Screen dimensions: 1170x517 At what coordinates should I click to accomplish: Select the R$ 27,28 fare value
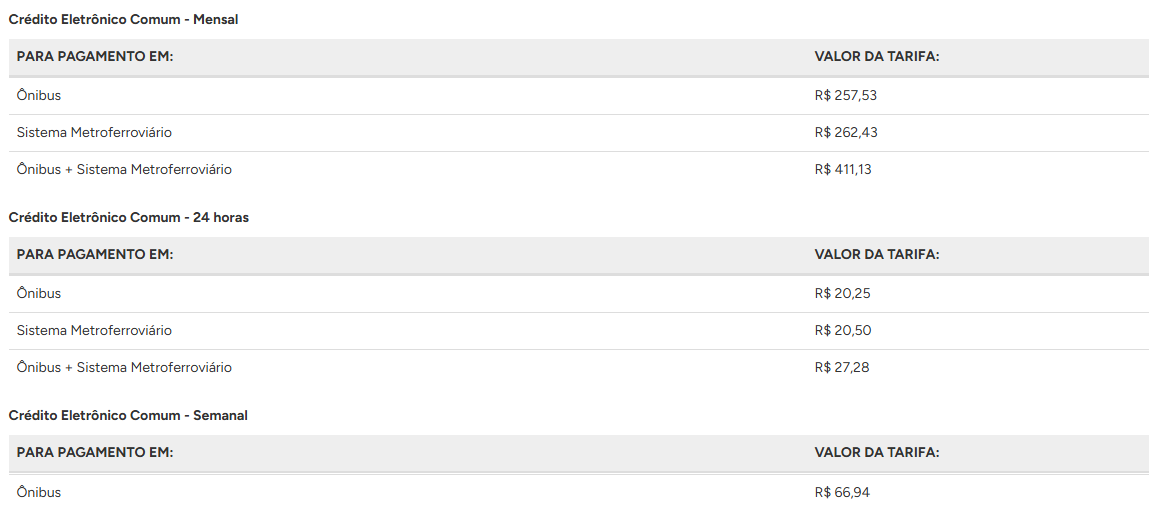[x=842, y=367]
